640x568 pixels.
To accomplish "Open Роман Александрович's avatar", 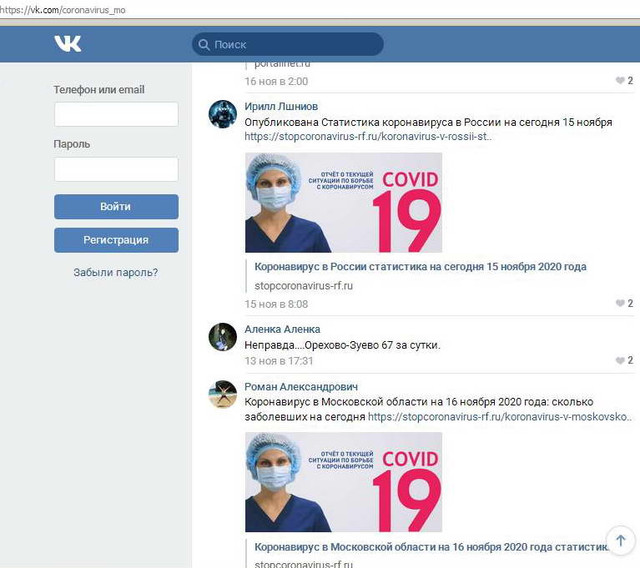I will [222, 395].
